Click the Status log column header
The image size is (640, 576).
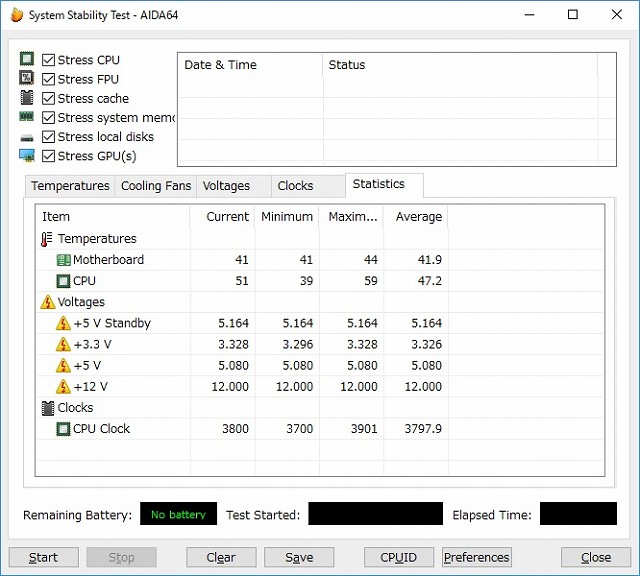[x=460, y=65]
